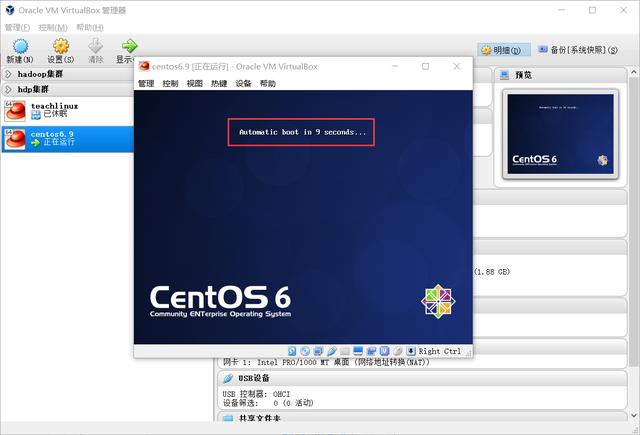Open 帮助 help menu in VM window
The width and height of the screenshot is (640, 435).
[x=268, y=84]
